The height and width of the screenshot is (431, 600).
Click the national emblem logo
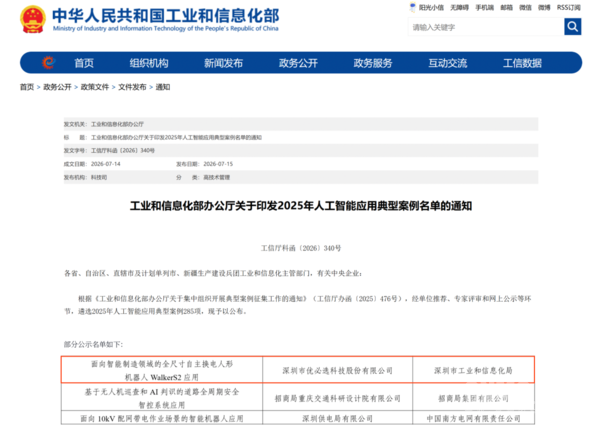click(33, 19)
